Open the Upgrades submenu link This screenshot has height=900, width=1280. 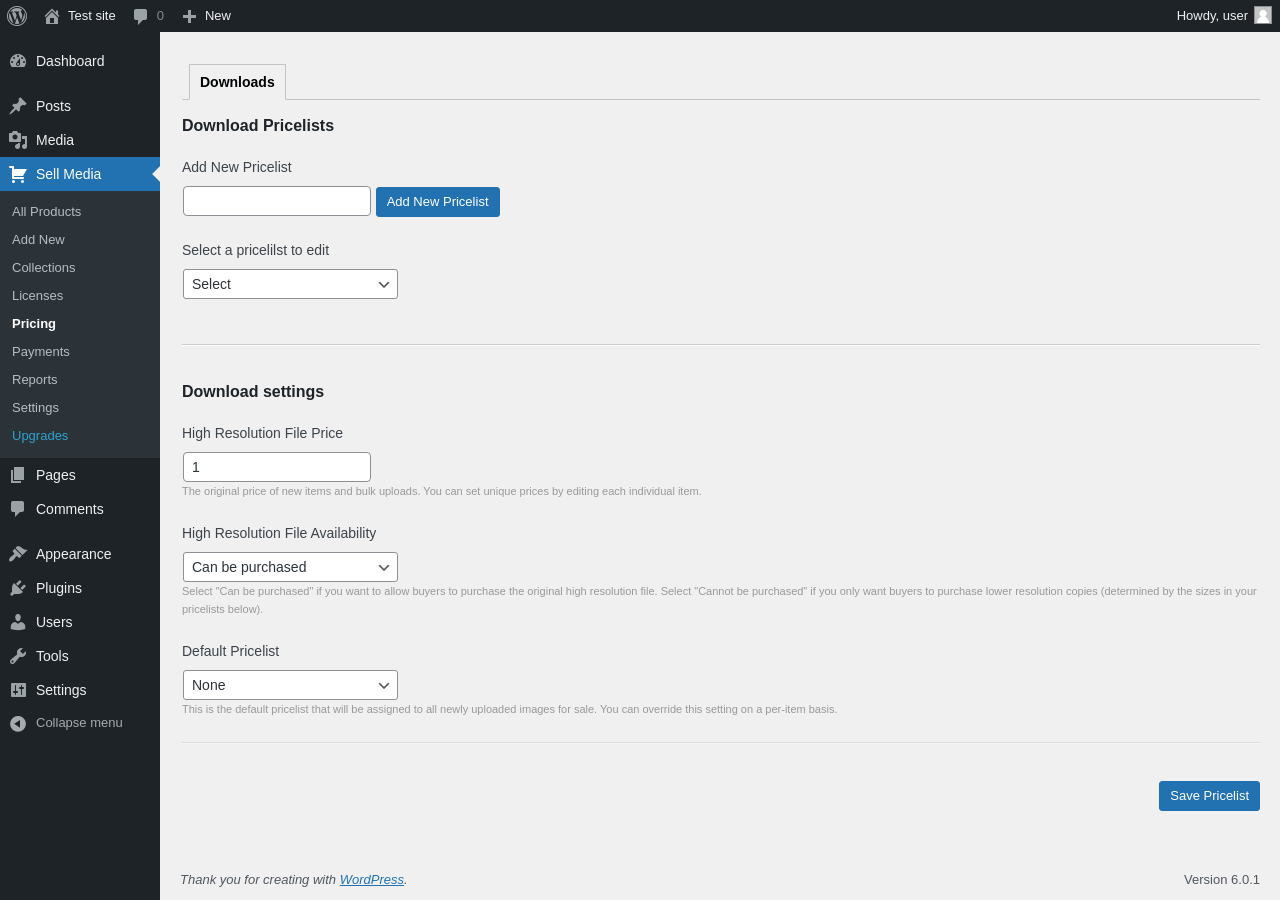pyautogui.click(x=40, y=436)
